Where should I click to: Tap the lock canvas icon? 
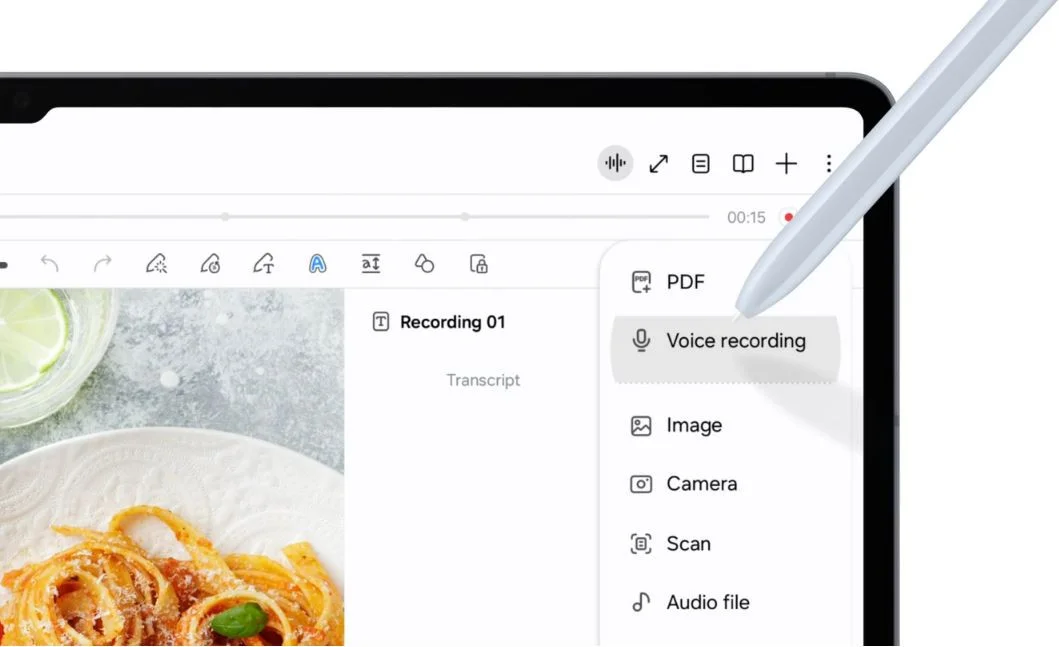click(x=478, y=263)
